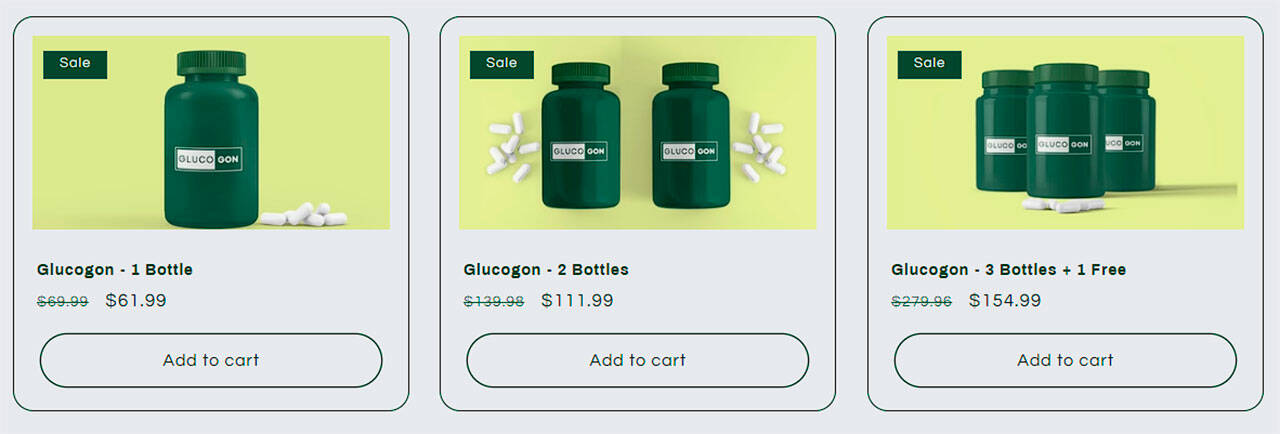The height and width of the screenshot is (434, 1280).
Task: Open the Glucogon - 3 Bottles + 1 Free title
Action: coord(1009,270)
